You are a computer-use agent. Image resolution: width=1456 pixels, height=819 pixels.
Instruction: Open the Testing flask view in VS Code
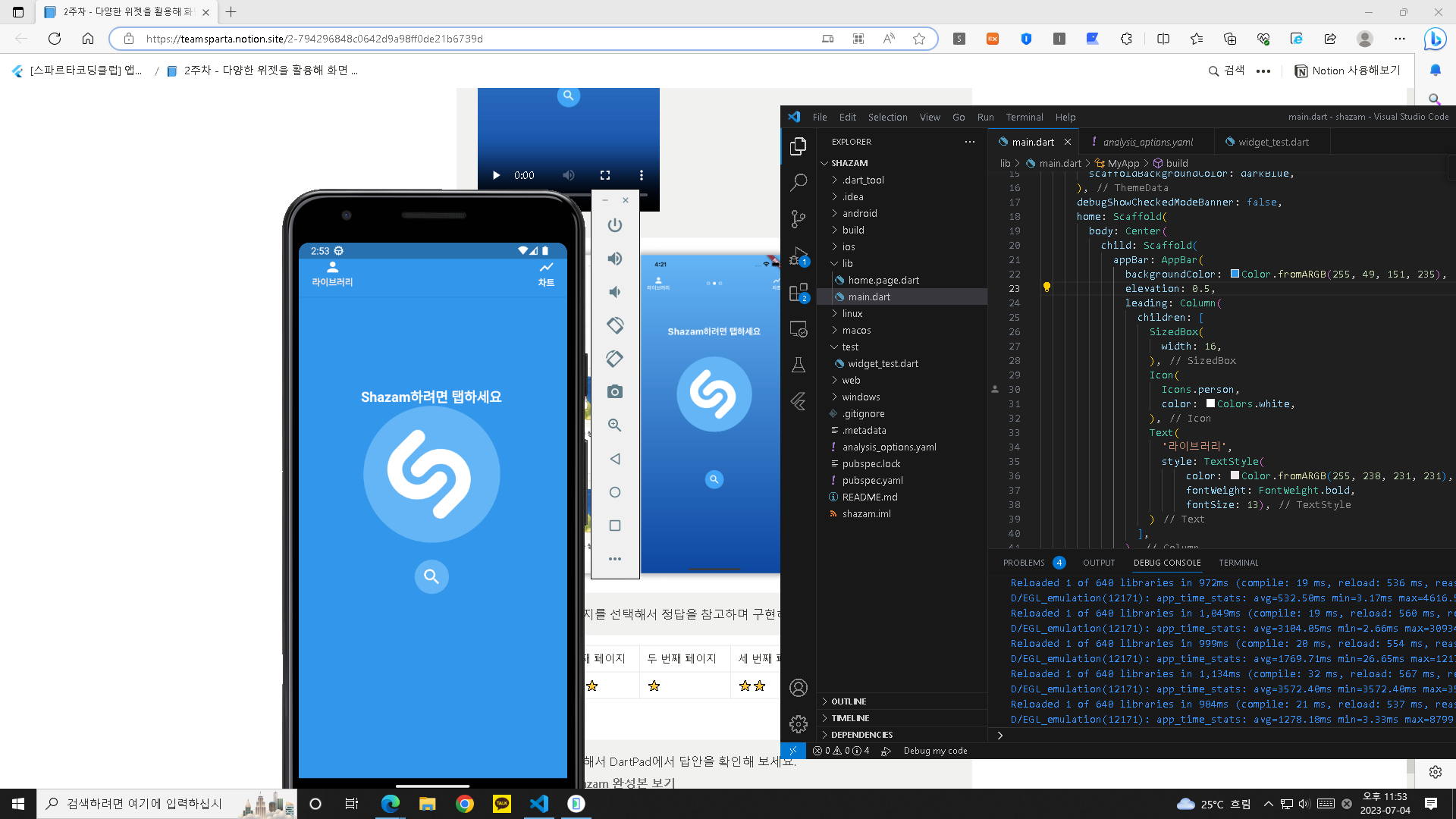coord(799,365)
